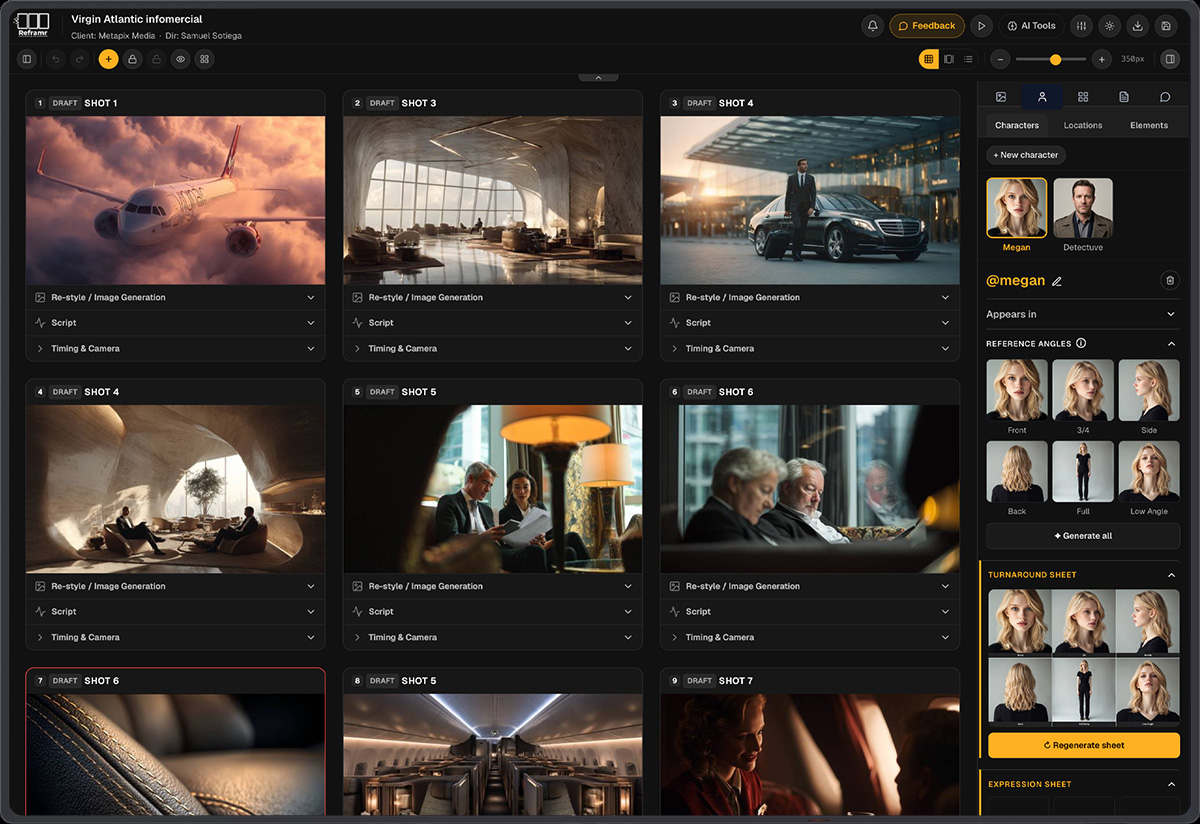Play the storyboard preview
The image size is (1200, 824).
pyautogui.click(x=982, y=26)
